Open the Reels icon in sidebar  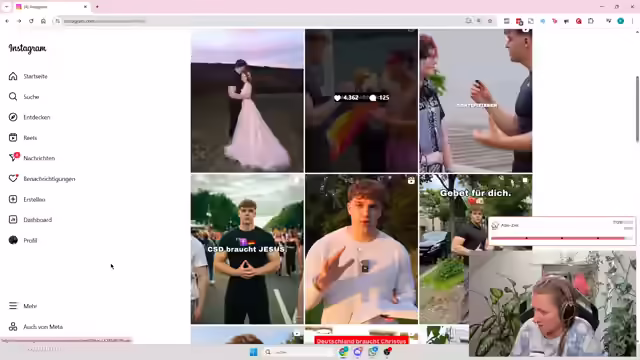13,138
